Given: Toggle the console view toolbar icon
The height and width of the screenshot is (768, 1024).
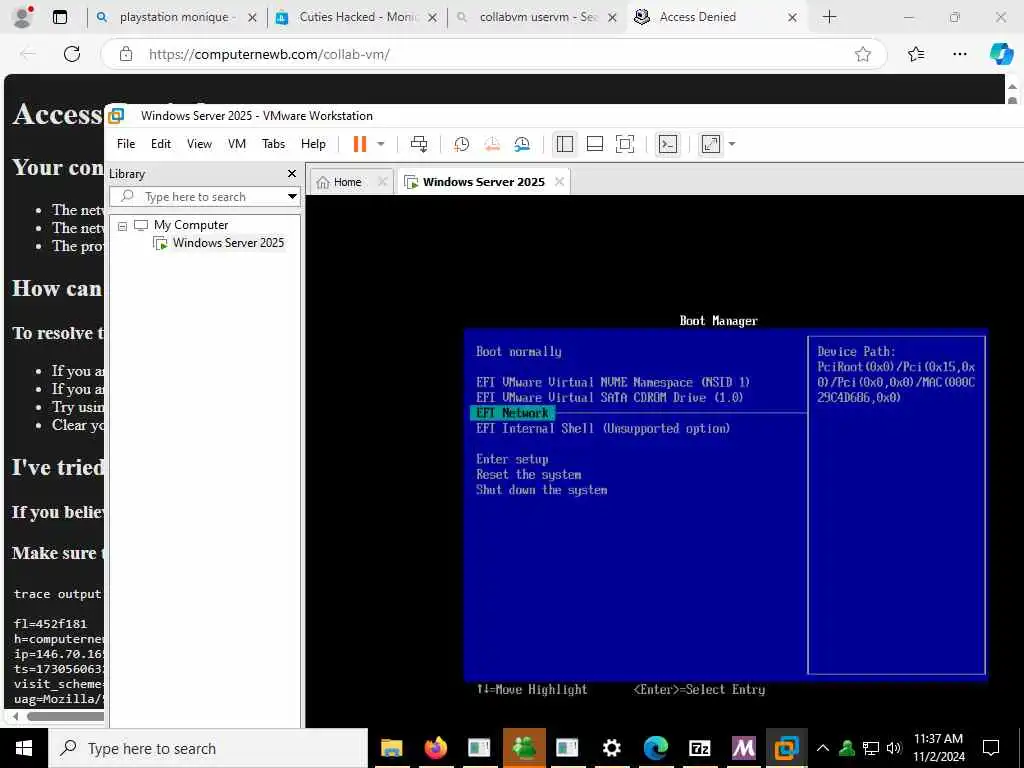Looking at the screenshot, I should [x=668, y=144].
